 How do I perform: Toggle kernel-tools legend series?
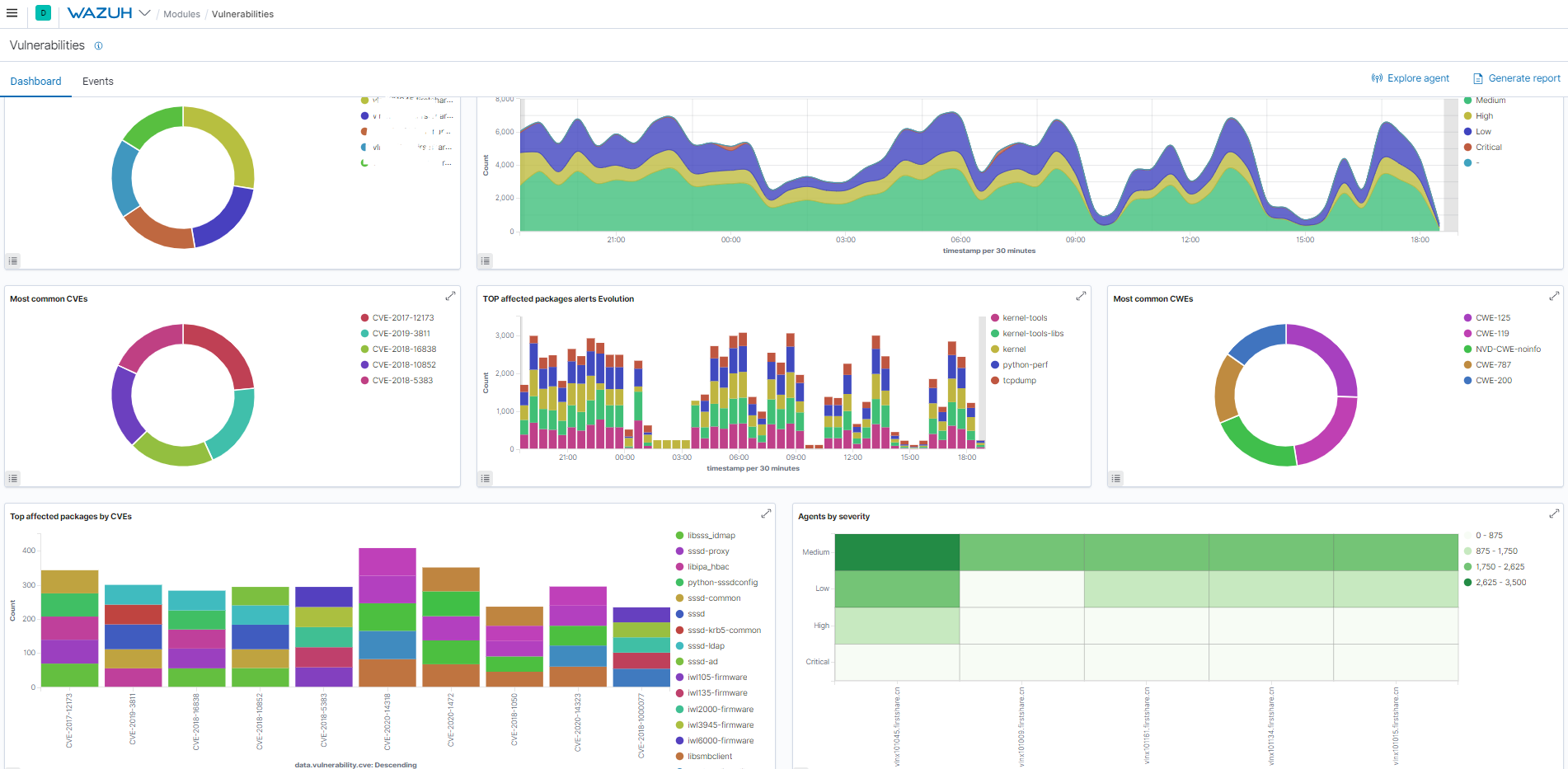(x=1019, y=318)
